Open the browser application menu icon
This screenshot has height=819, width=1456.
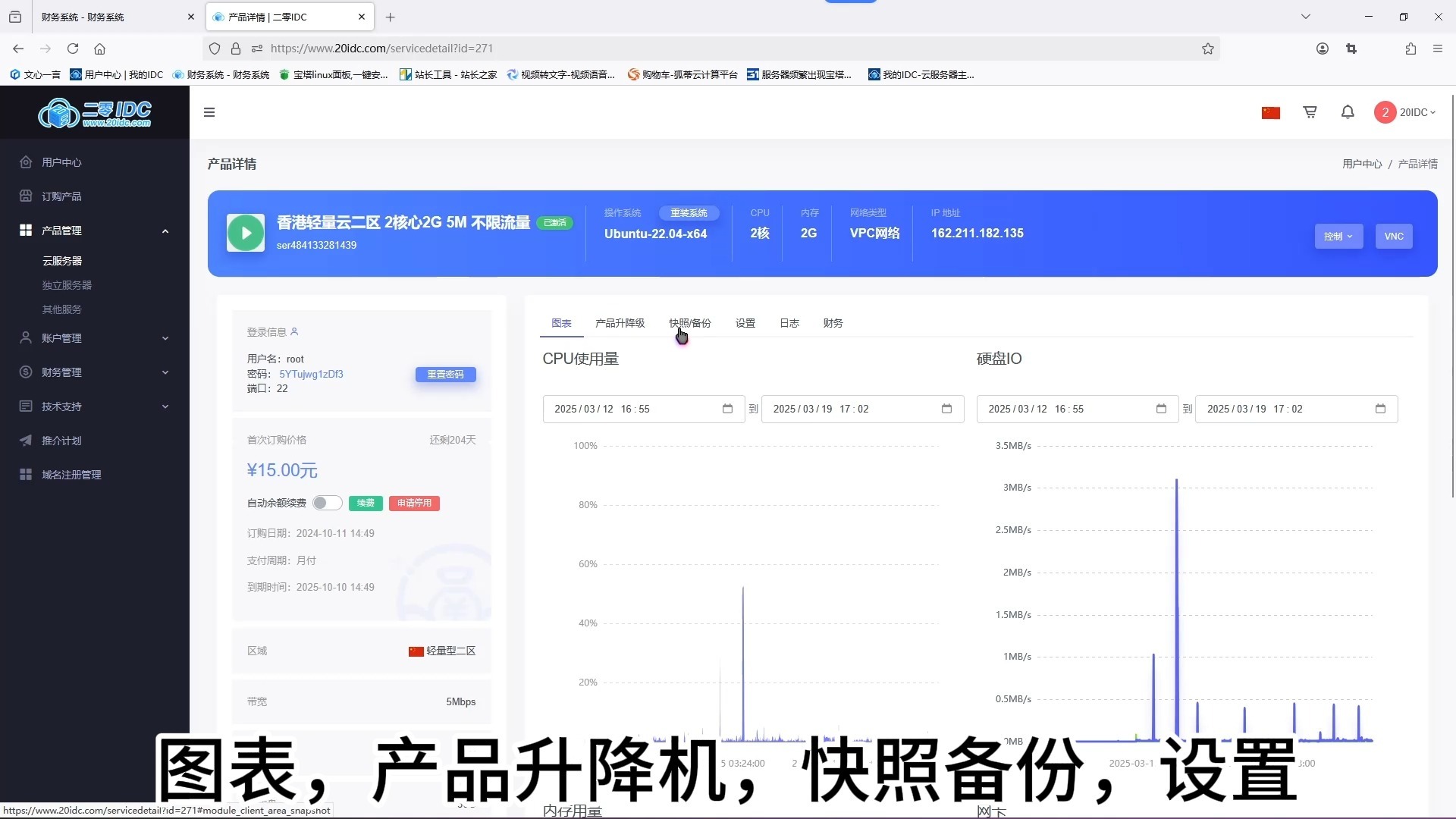coord(1438,49)
